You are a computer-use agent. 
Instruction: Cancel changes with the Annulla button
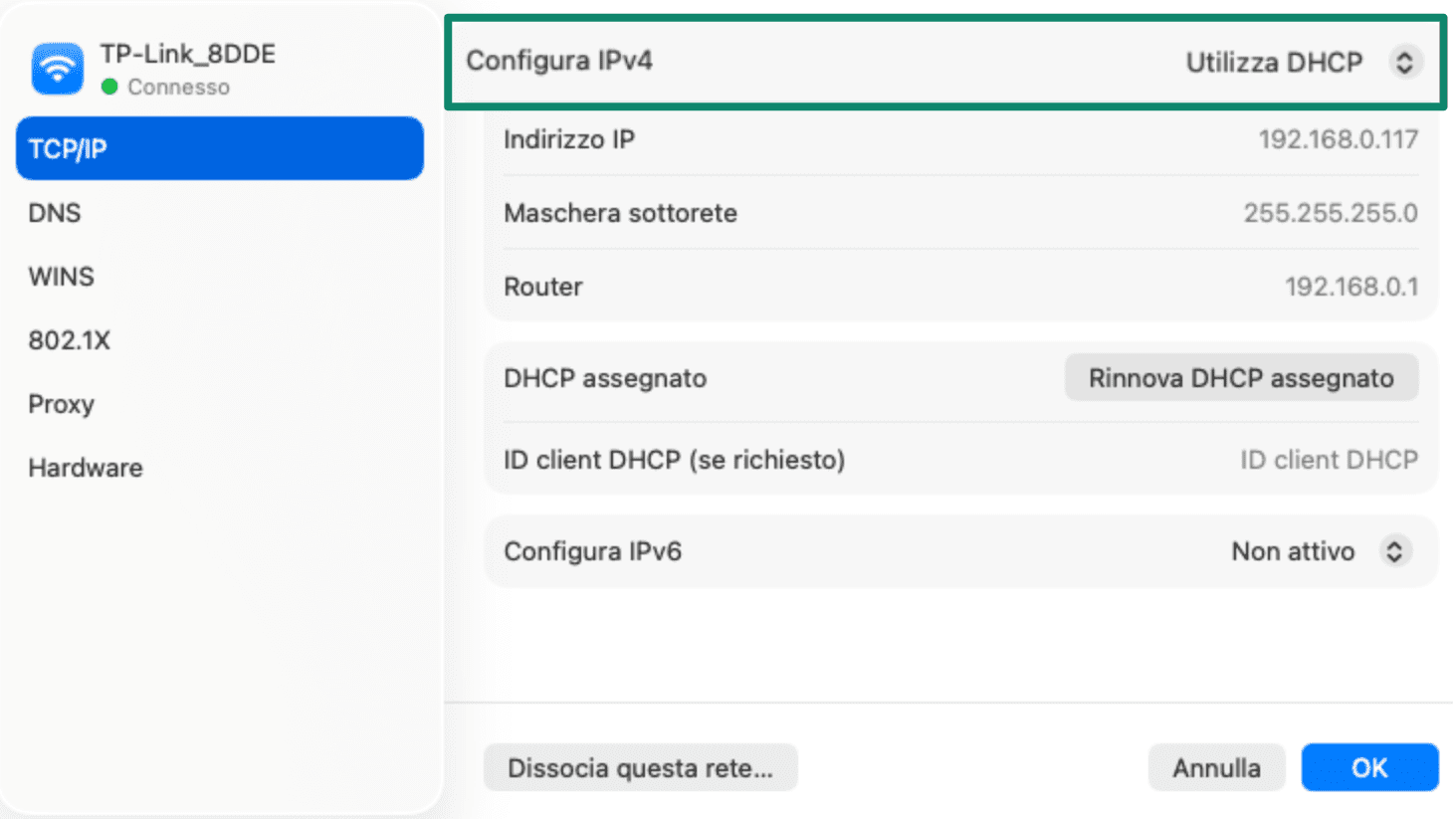[1215, 766]
